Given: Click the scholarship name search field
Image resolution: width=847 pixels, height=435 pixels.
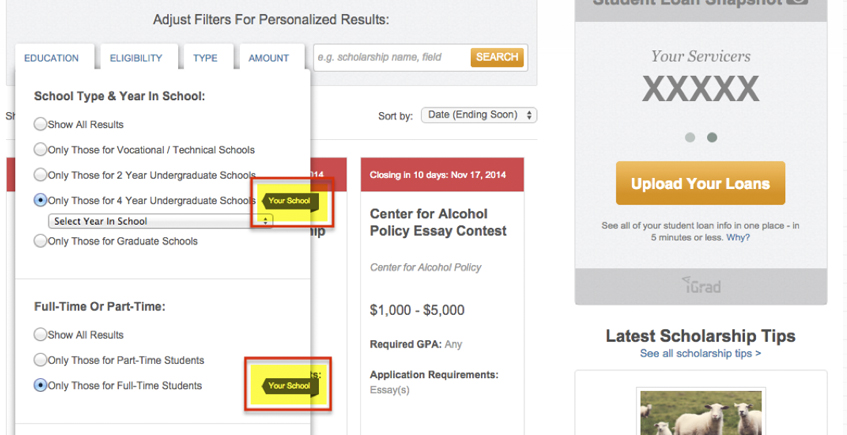Looking at the screenshot, I should point(390,58).
